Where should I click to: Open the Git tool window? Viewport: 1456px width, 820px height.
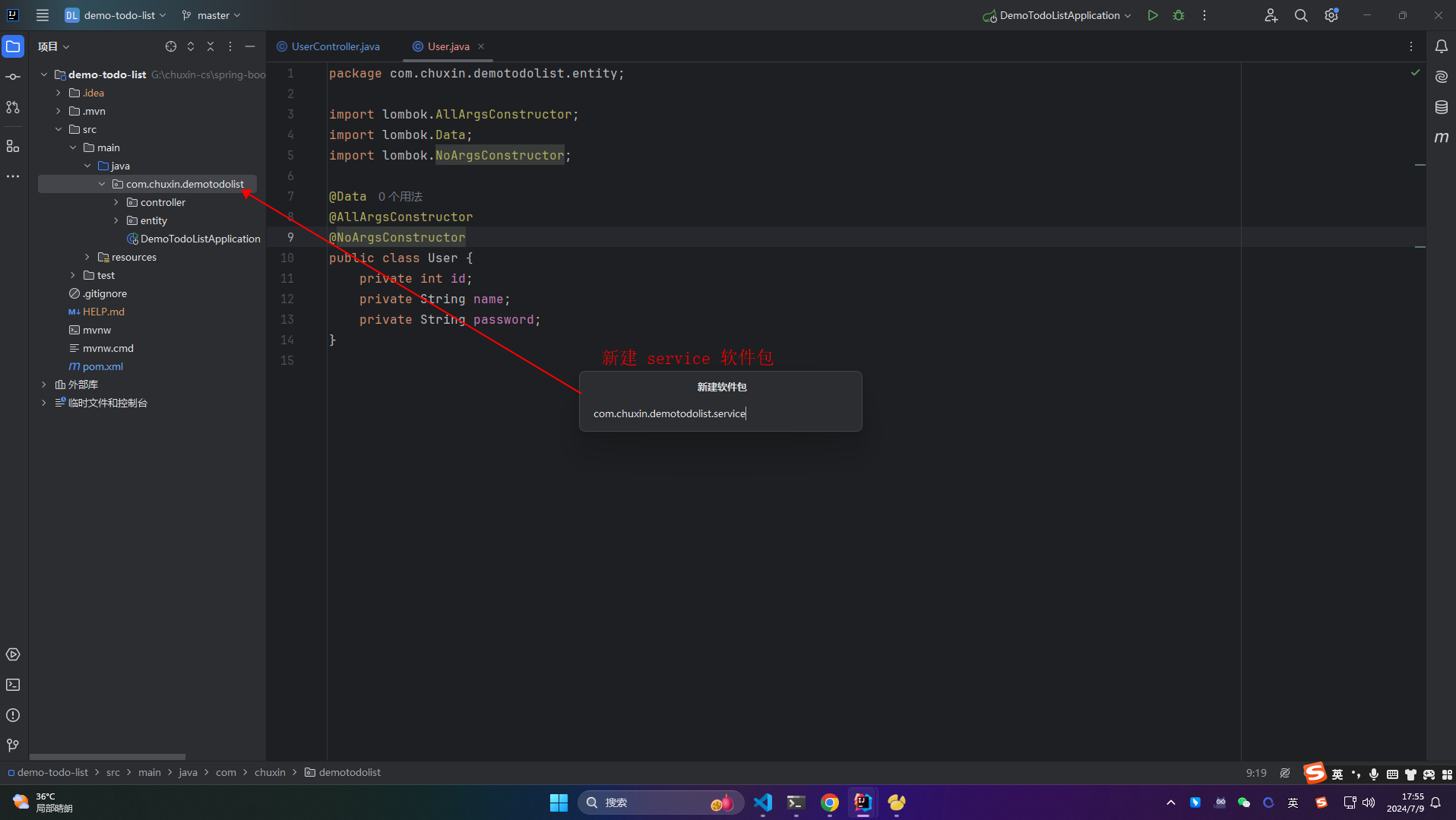coord(13,746)
